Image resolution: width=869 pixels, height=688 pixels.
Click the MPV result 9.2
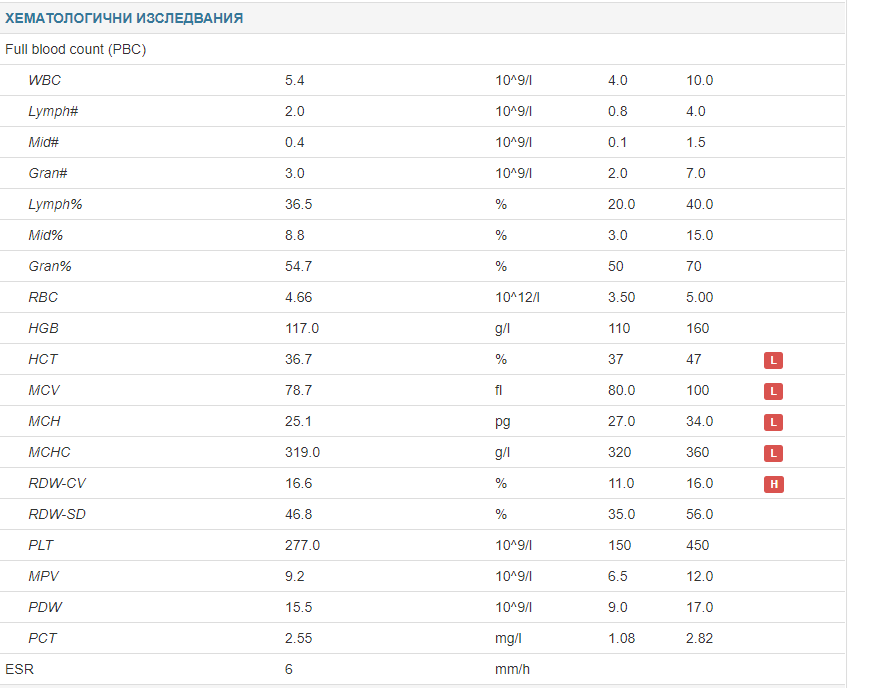(x=295, y=576)
